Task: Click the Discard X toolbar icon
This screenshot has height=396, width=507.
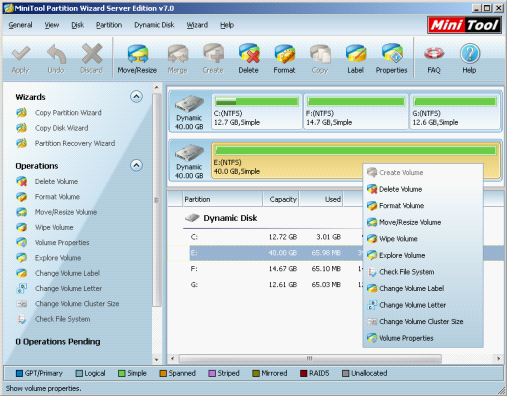Action: point(92,54)
